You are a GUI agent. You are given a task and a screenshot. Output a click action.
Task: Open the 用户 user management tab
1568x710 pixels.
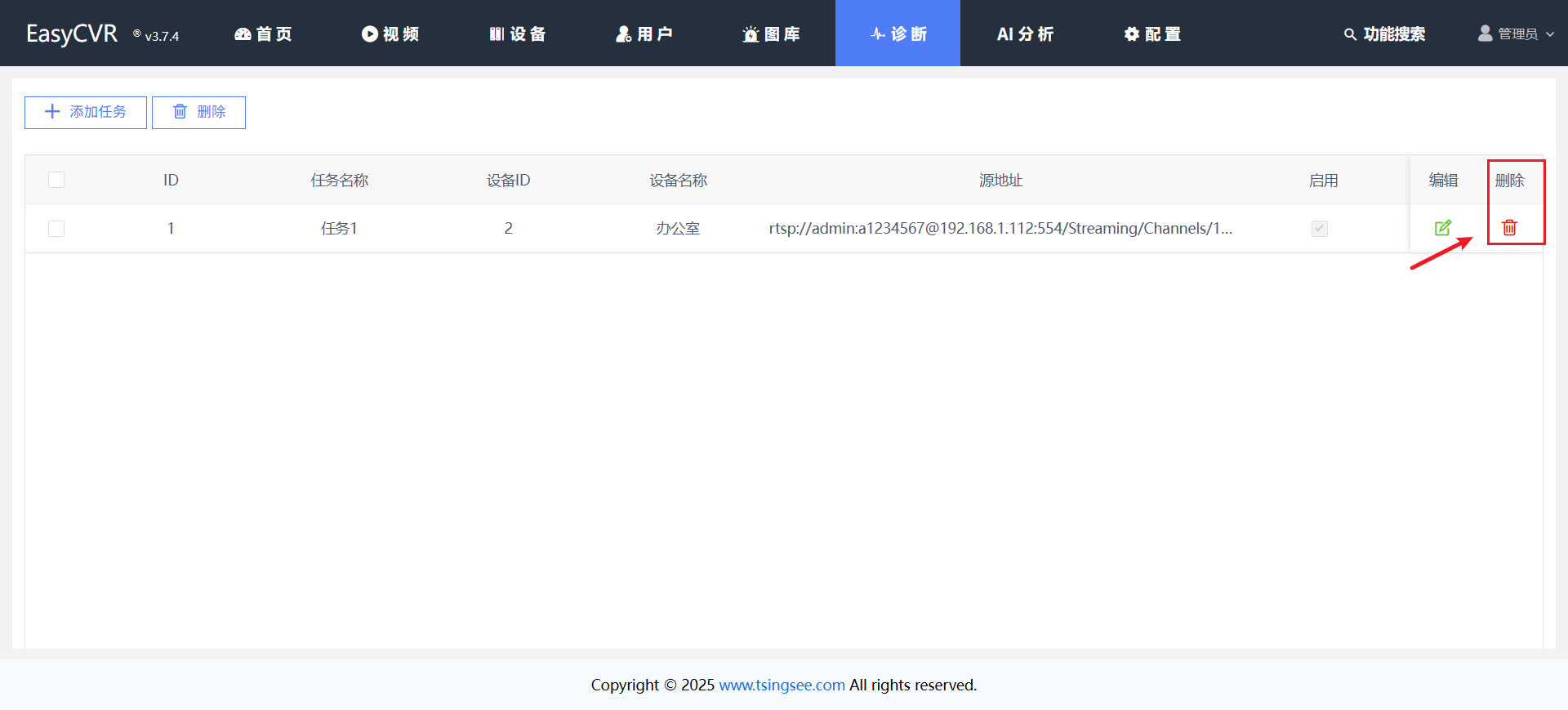644,33
